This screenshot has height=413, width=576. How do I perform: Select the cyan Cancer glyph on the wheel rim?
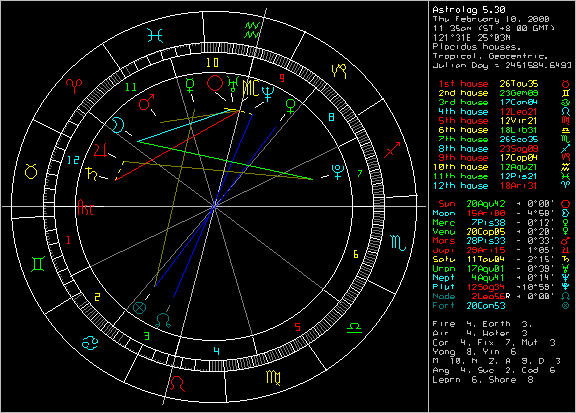90,343
